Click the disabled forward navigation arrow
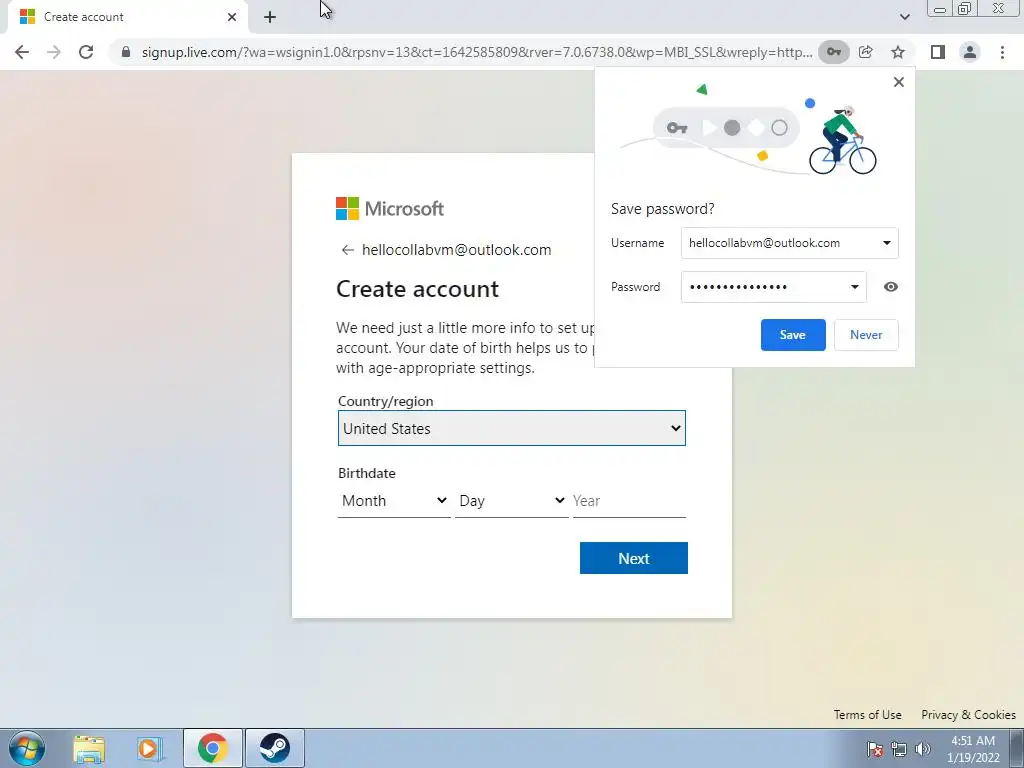This screenshot has height=768, width=1024. click(54, 52)
